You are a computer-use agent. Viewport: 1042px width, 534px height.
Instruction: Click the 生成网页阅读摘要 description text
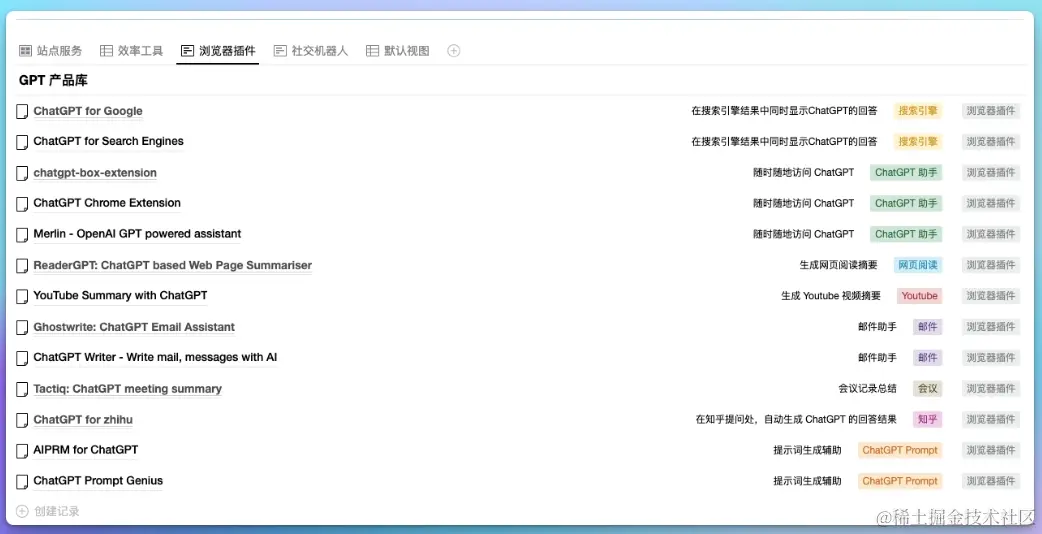[x=838, y=265]
